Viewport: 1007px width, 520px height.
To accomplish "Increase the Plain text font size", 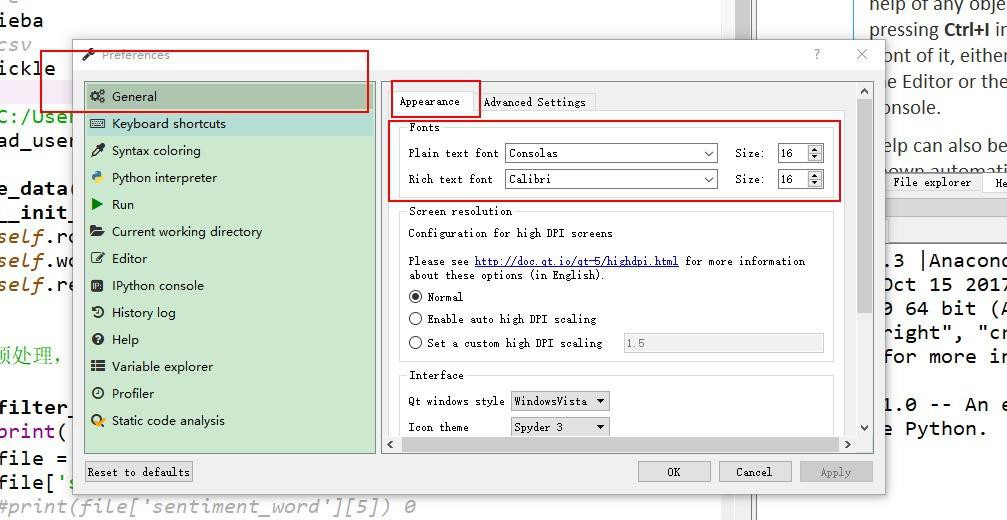I will coord(815,149).
